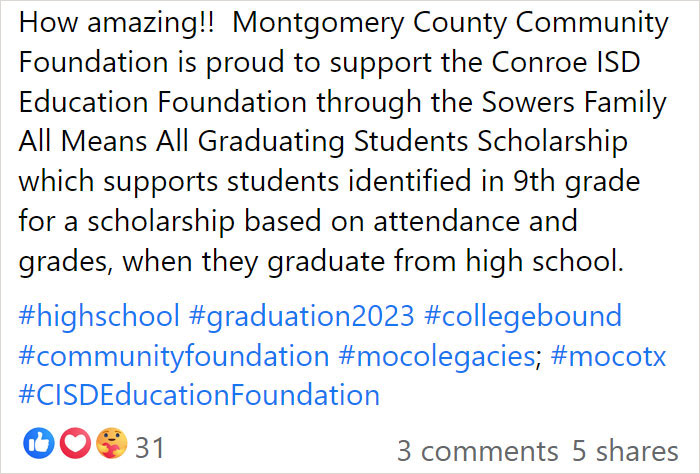Screen dimensions: 700x474
Task: Open the #communityfoundation hashtag
Action: (x=174, y=356)
